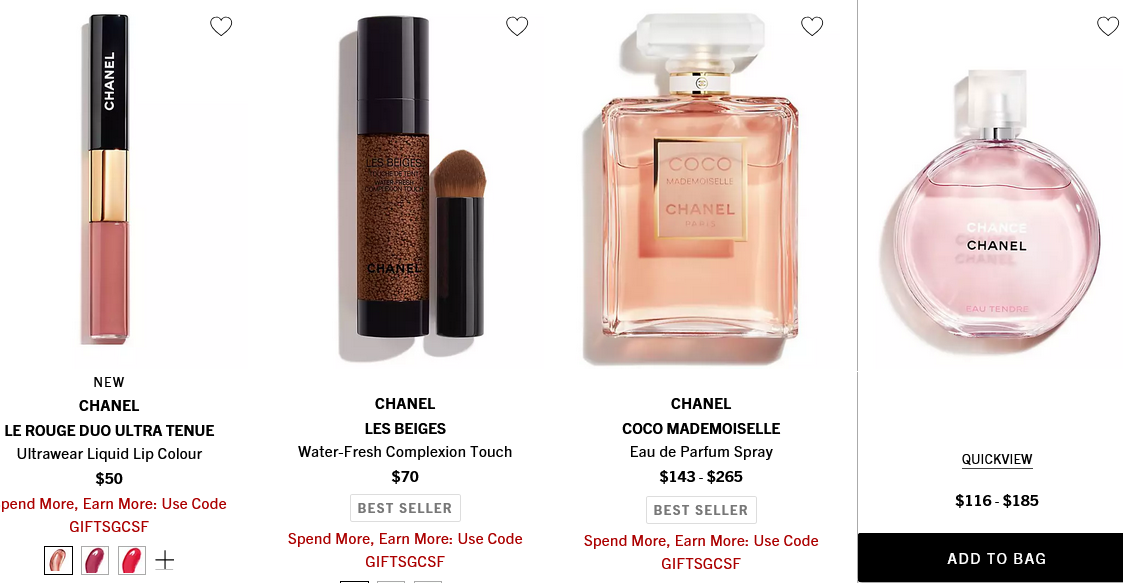Click GIFTSGCSF promo text under Coco Mademoiselle
Screen dimensions: 1123x583
tap(701, 564)
